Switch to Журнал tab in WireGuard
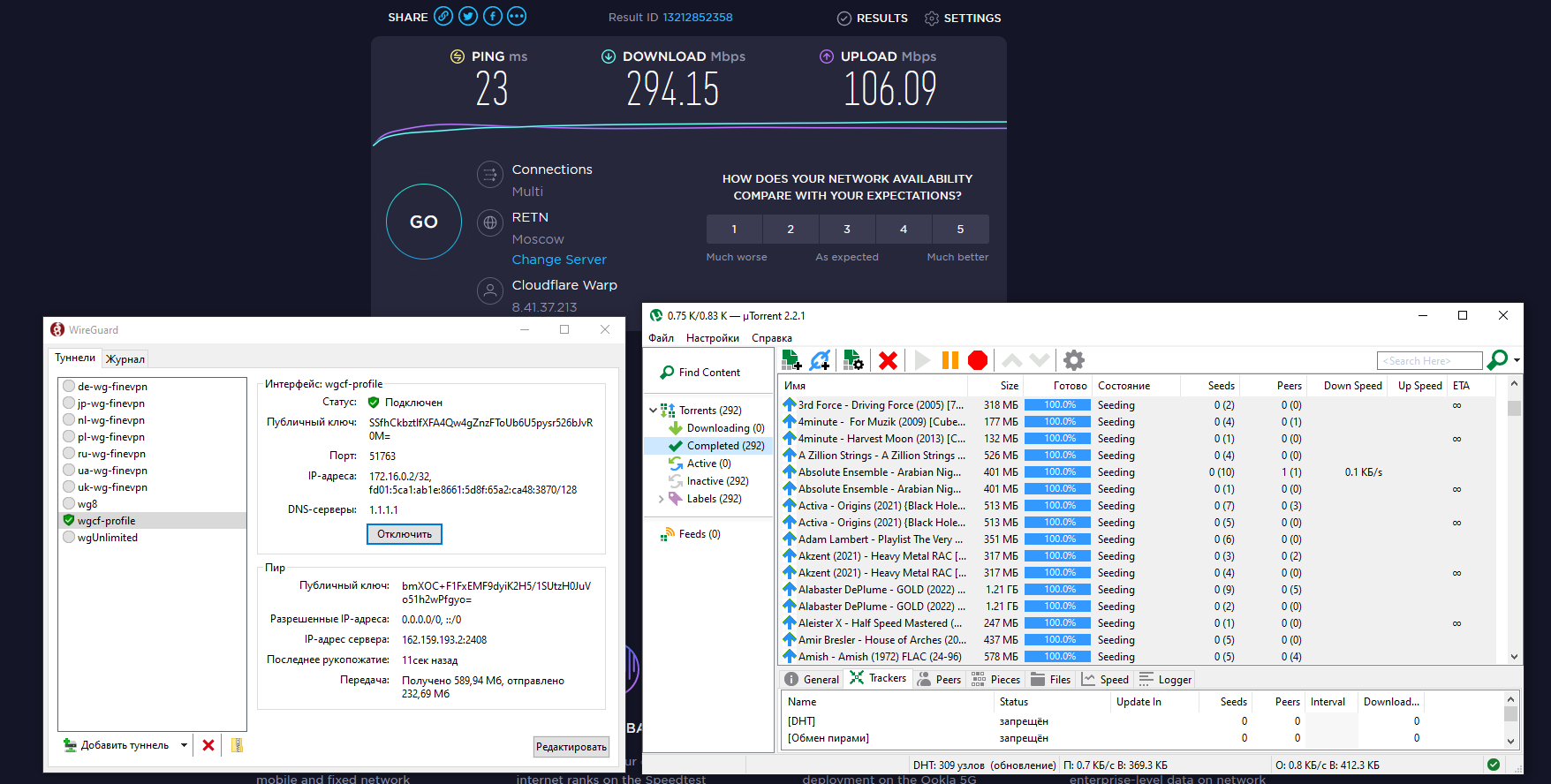Screen dimensions: 1551x784 coord(125,358)
